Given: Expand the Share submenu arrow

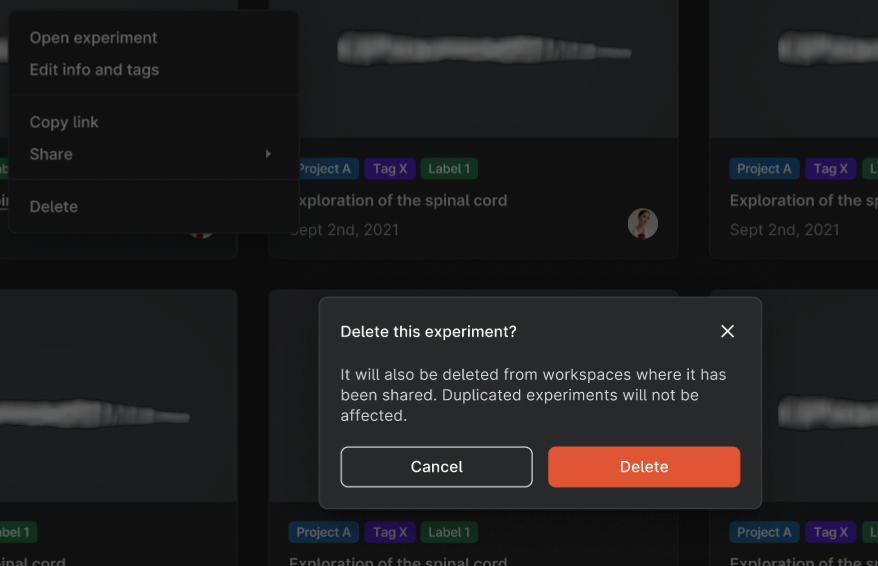Looking at the screenshot, I should 268,154.
